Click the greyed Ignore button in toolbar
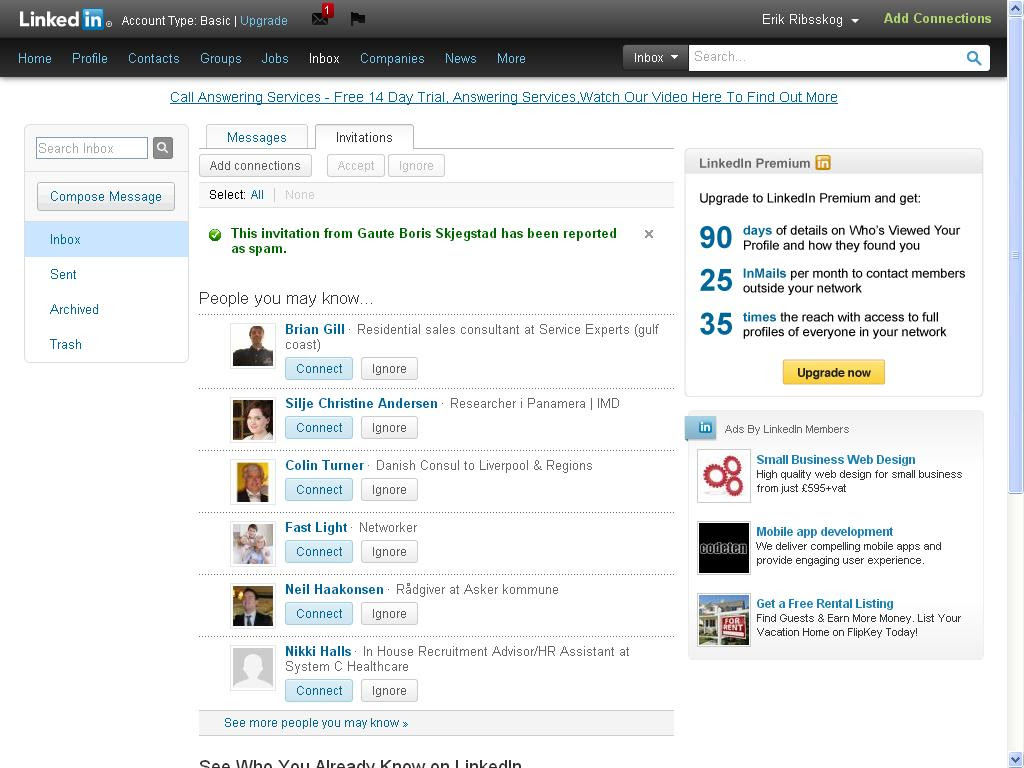 (416, 166)
